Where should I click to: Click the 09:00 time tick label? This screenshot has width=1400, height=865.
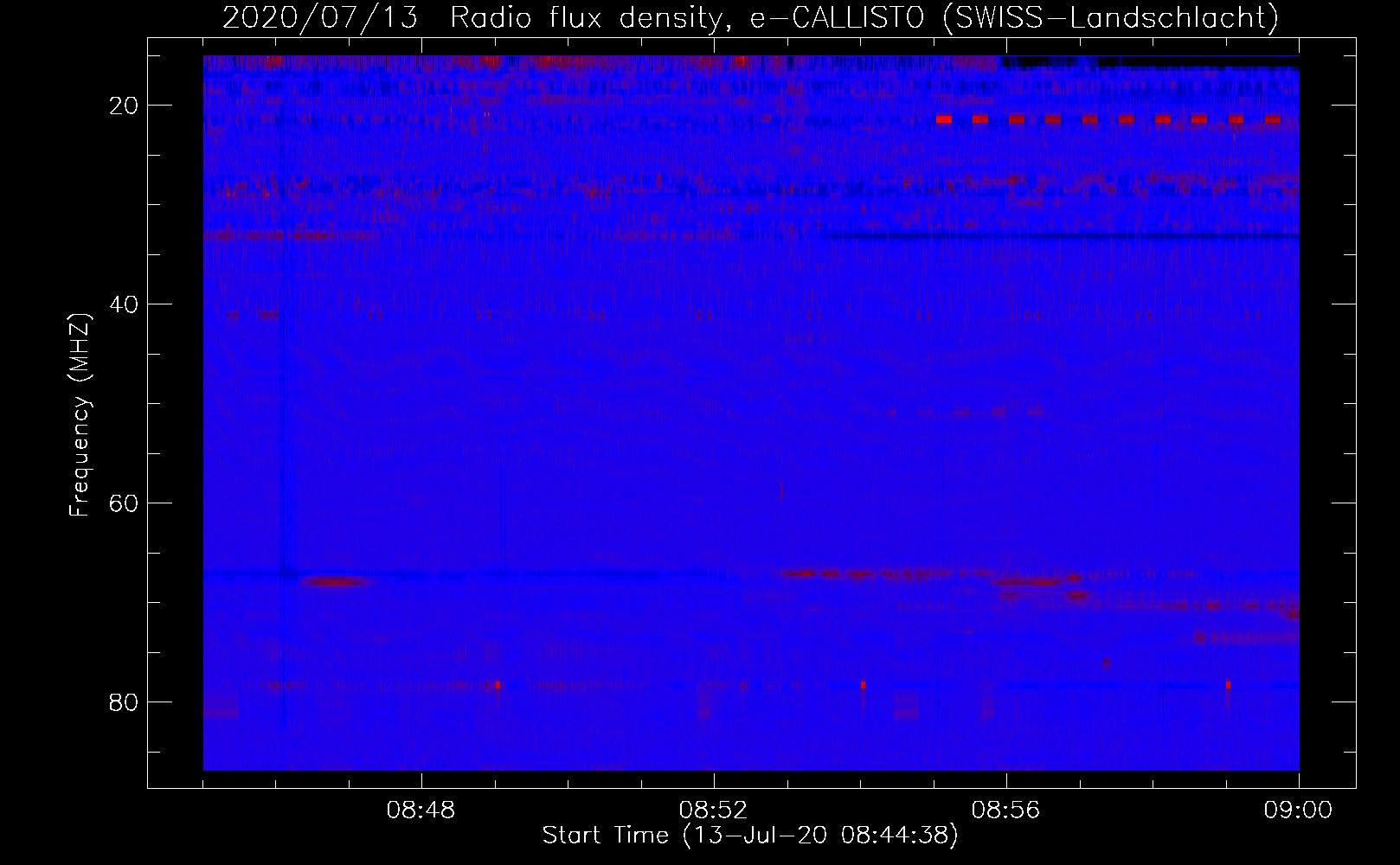point(1299,811)
